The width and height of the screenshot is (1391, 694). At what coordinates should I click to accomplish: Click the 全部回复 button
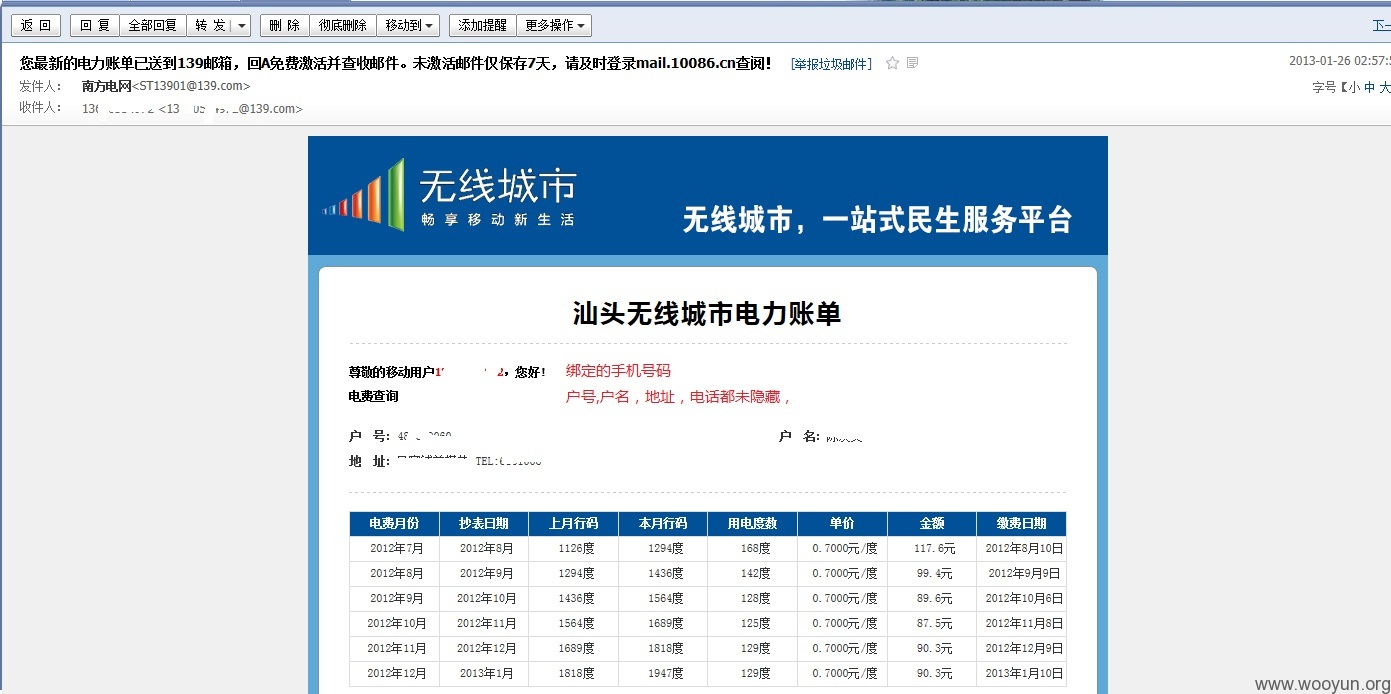point(153,25)
